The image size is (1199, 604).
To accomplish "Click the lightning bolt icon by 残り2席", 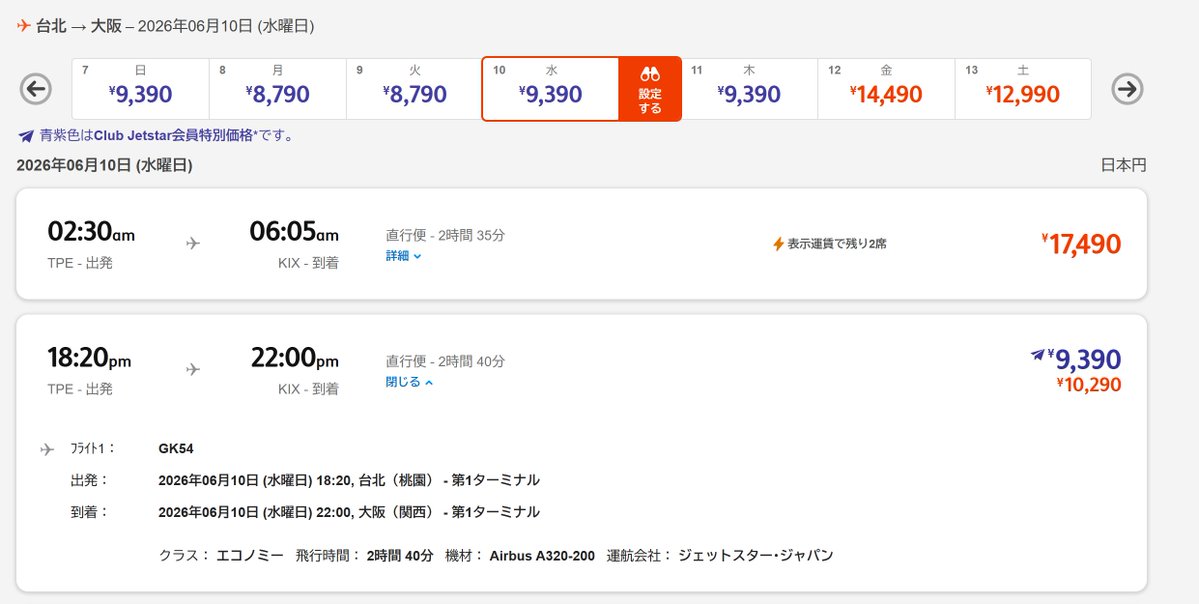I will 778,244.
